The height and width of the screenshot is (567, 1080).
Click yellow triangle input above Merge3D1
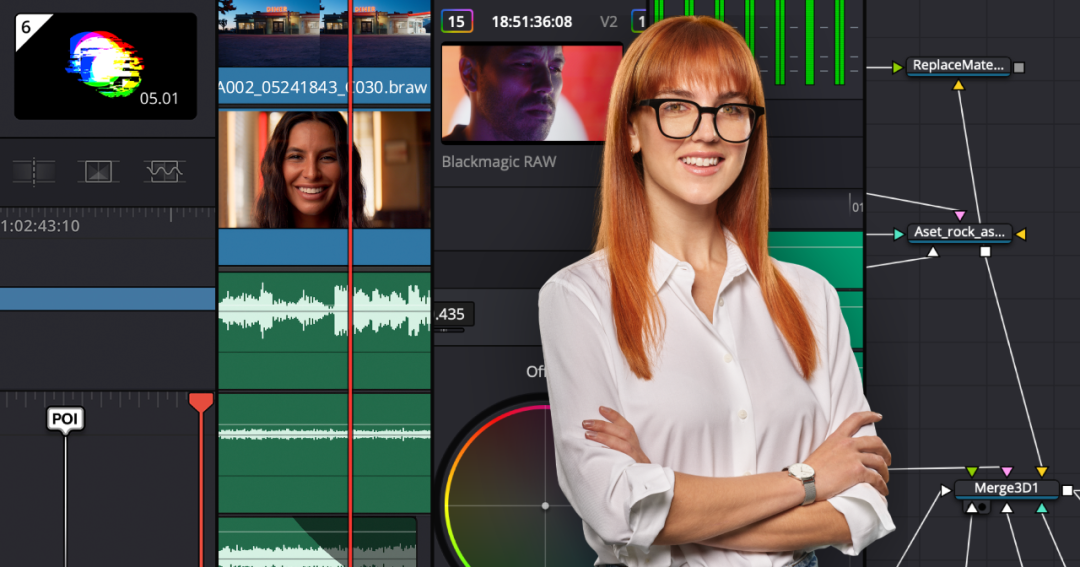click(x=1041, y=471)
